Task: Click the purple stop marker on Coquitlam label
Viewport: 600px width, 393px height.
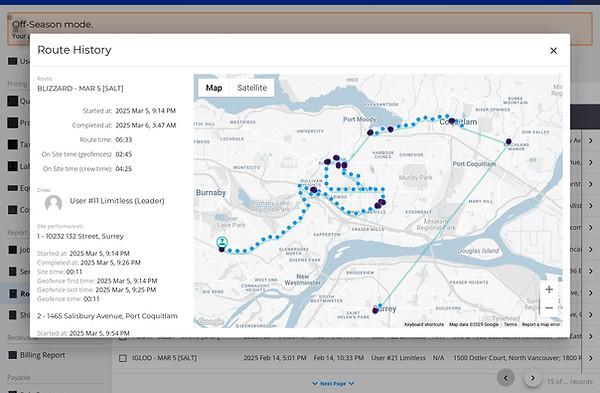Action: coord(452,121)
